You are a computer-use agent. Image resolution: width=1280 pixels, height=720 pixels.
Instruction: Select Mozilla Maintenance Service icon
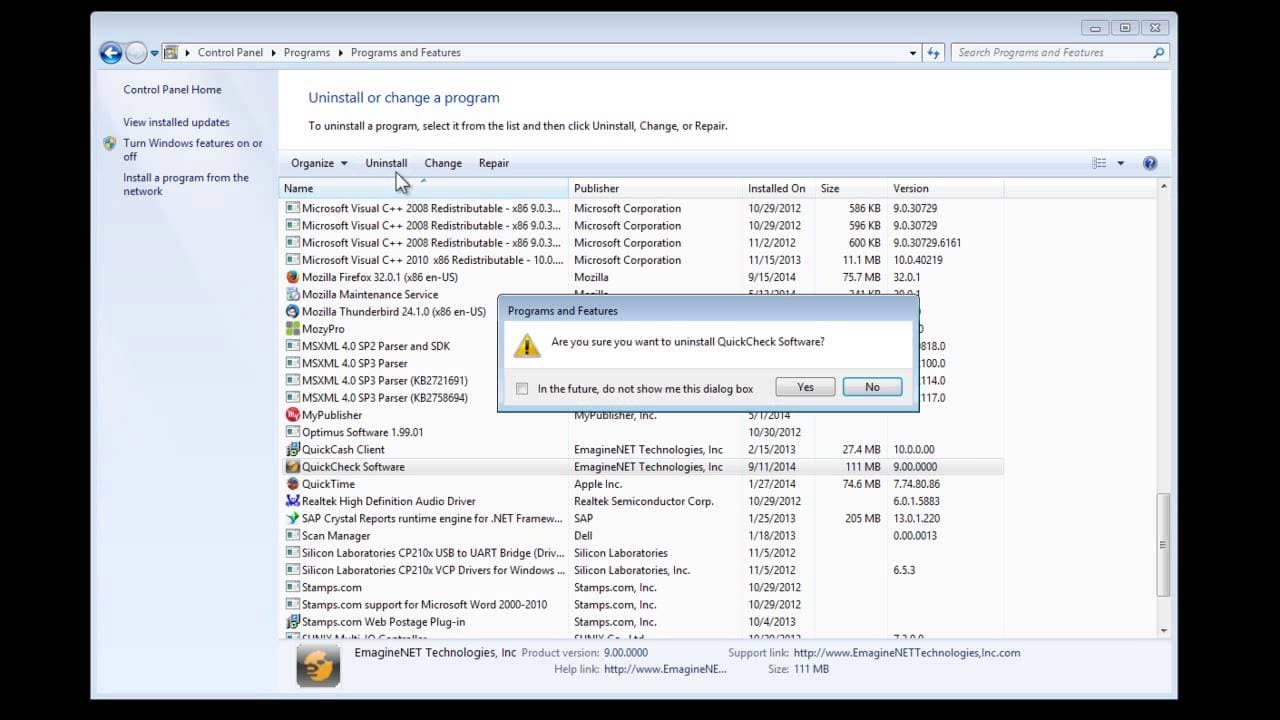pyautogui.click(x=293, y=294)
